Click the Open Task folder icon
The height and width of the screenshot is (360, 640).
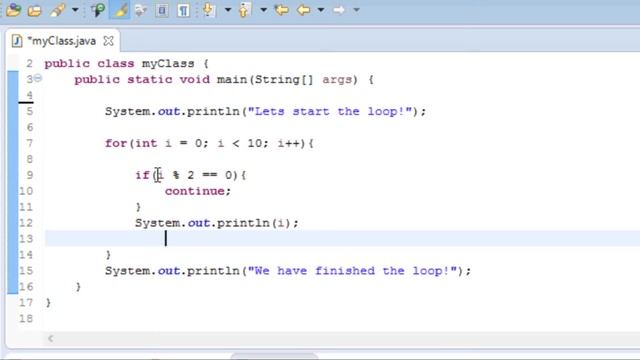(34, 11)
